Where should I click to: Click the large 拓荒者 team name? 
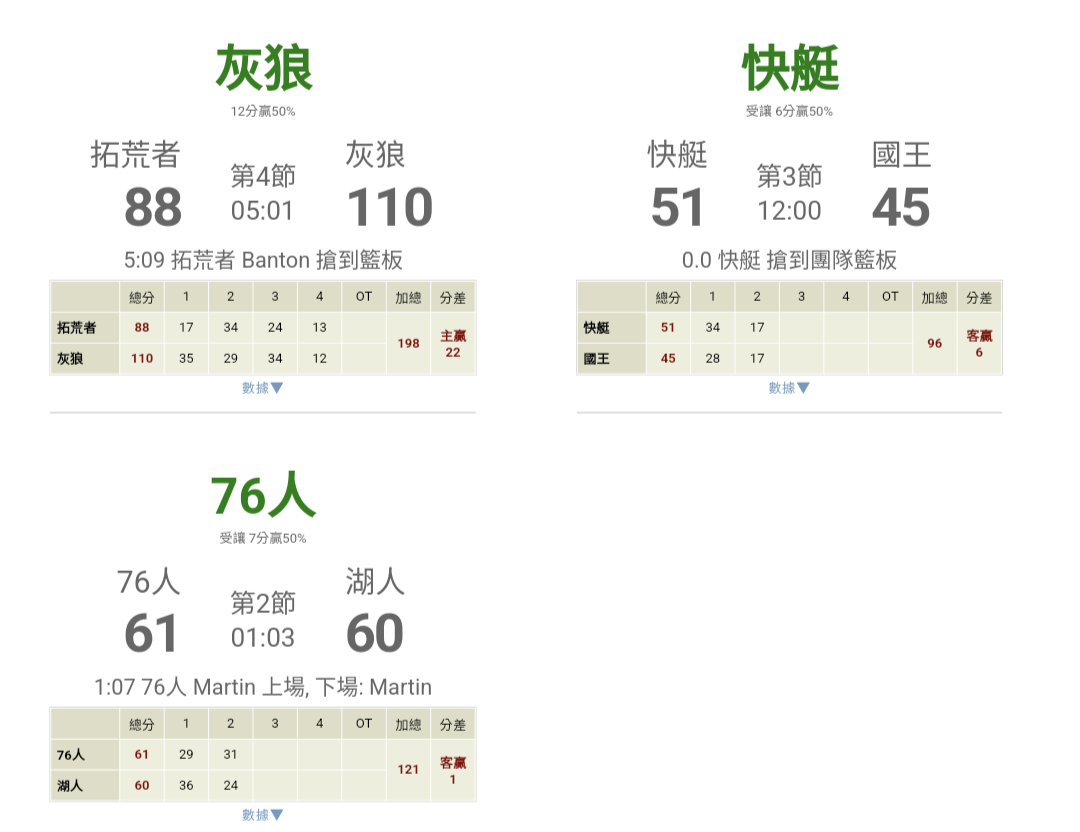(x=135, y=154)
